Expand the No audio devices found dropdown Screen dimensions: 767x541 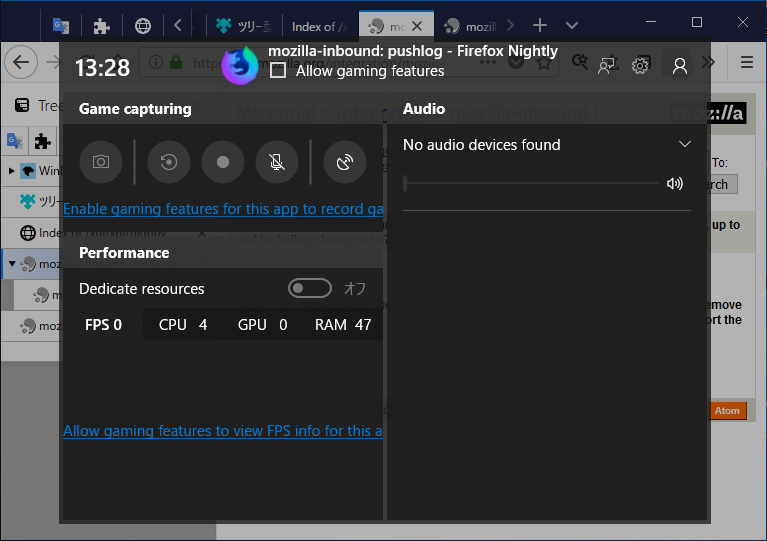click(x=684, y=144)
